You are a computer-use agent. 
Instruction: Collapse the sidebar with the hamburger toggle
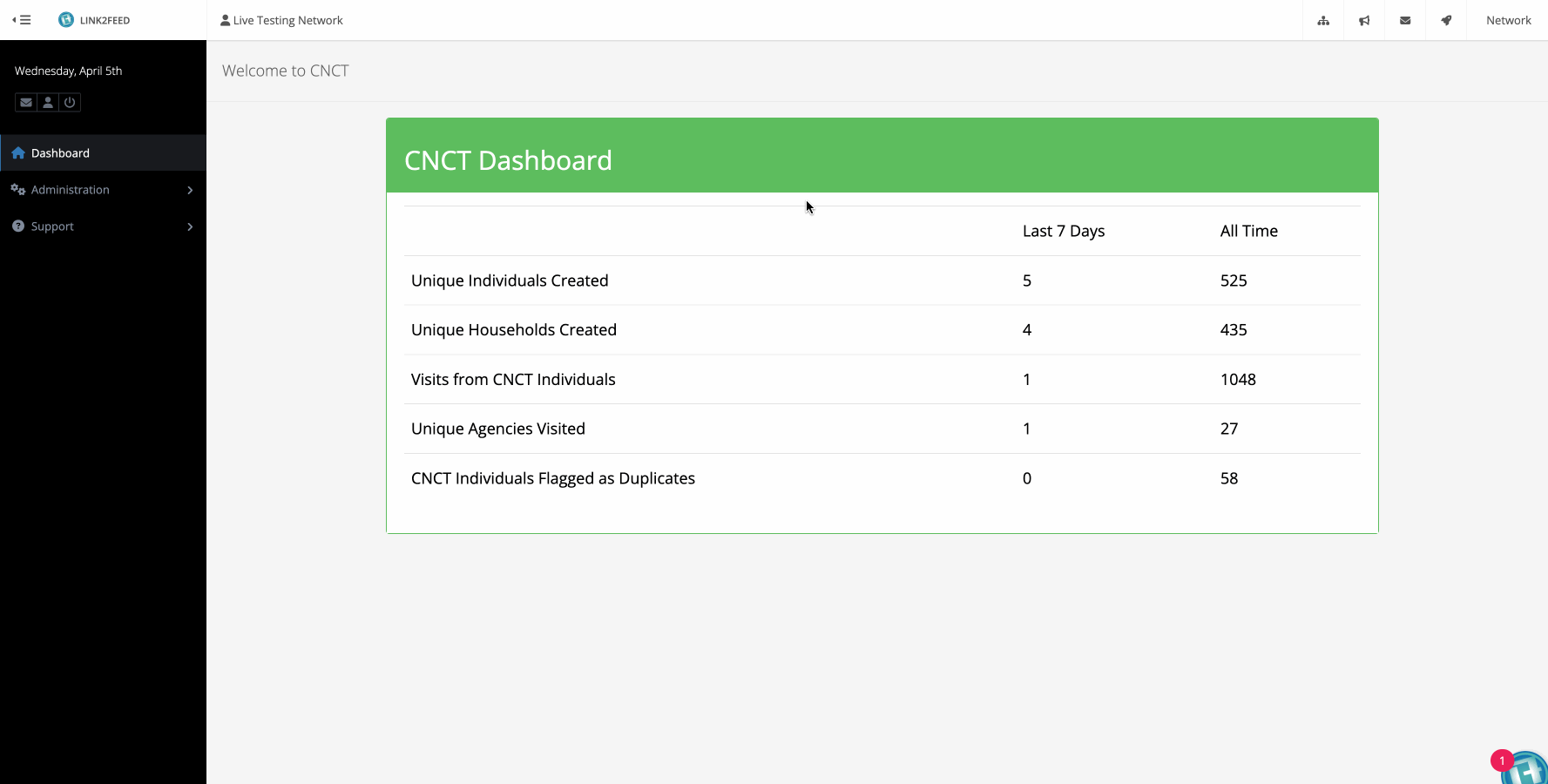[22, 20]
